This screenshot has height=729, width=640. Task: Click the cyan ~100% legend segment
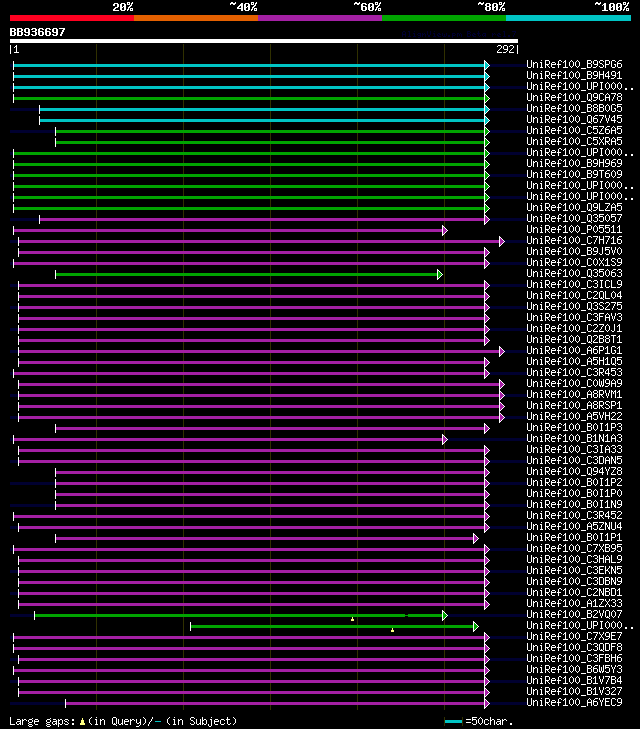coord(568,18)
